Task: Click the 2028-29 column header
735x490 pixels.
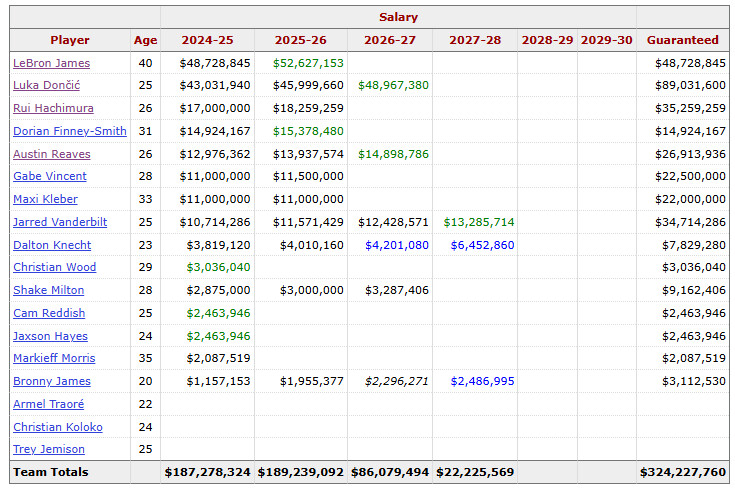Action: click(548, 40)
